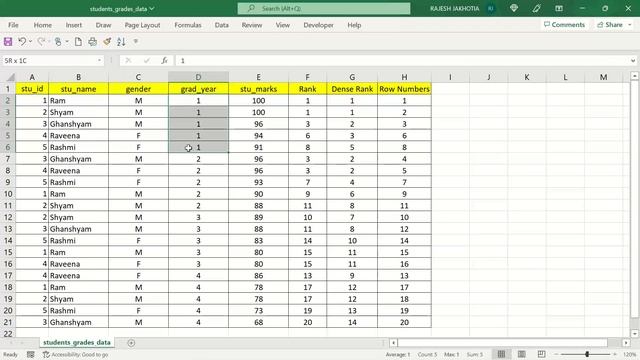Click the Touch/Mouse mode icon
Screen dimensions: 640x360
pos(58,42)
